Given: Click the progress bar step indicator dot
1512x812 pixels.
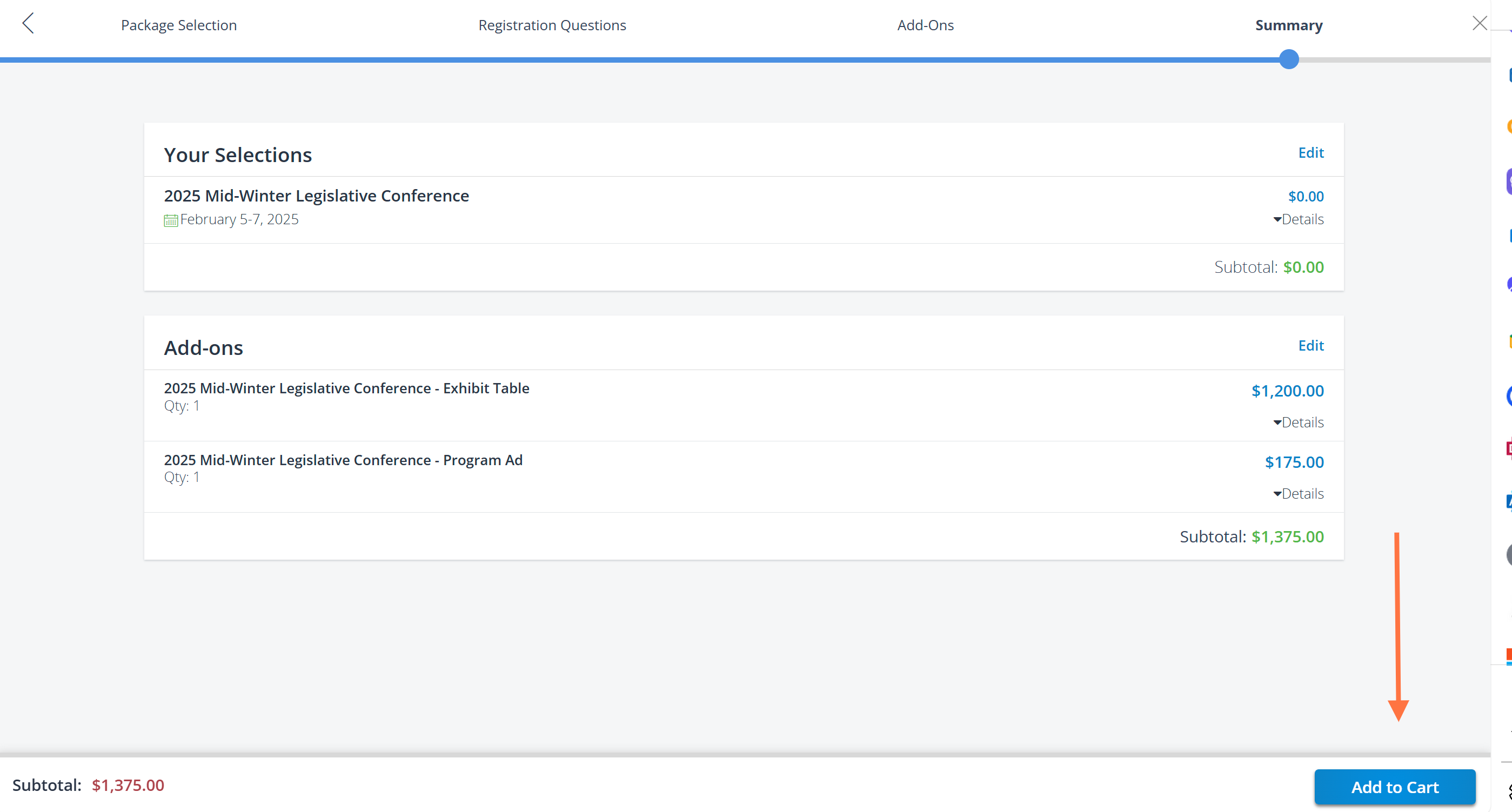Looking at the screenshot, I should (1289, 59).
